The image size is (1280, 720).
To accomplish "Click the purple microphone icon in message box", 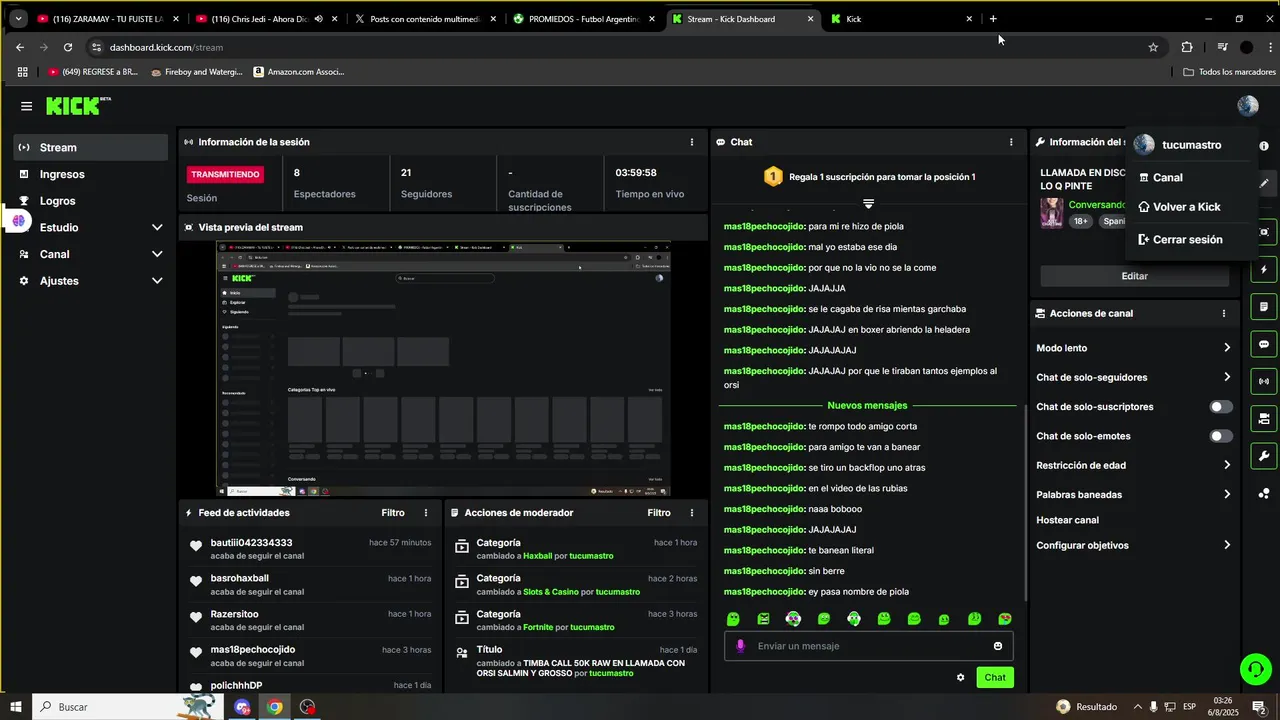I will (x=741, y=646).
